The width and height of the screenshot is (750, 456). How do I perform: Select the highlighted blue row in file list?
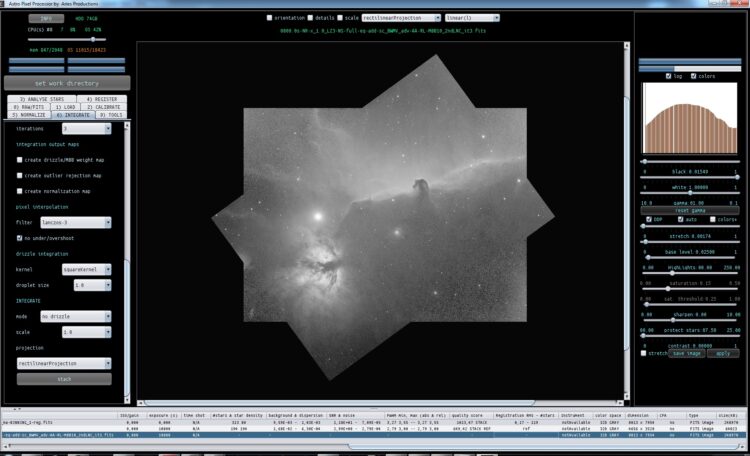(373, 435)
